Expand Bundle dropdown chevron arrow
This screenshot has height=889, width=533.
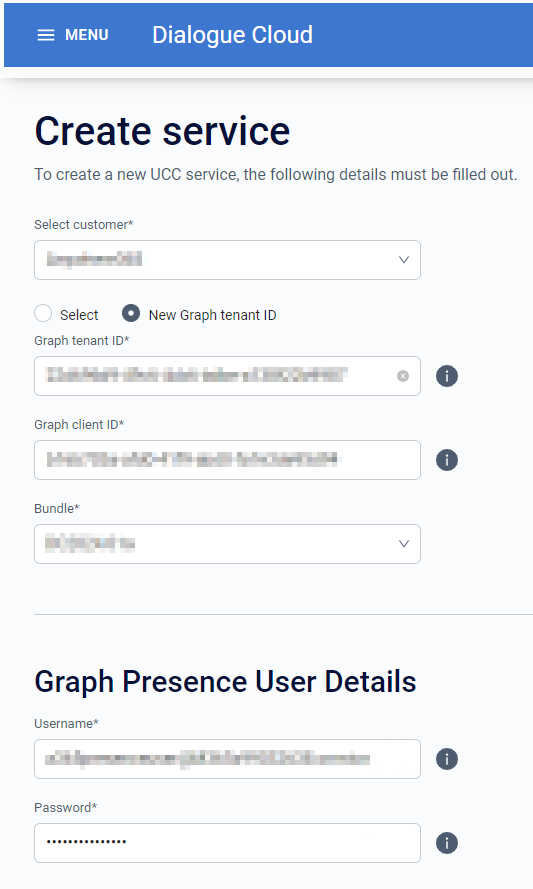pos(404,544)
